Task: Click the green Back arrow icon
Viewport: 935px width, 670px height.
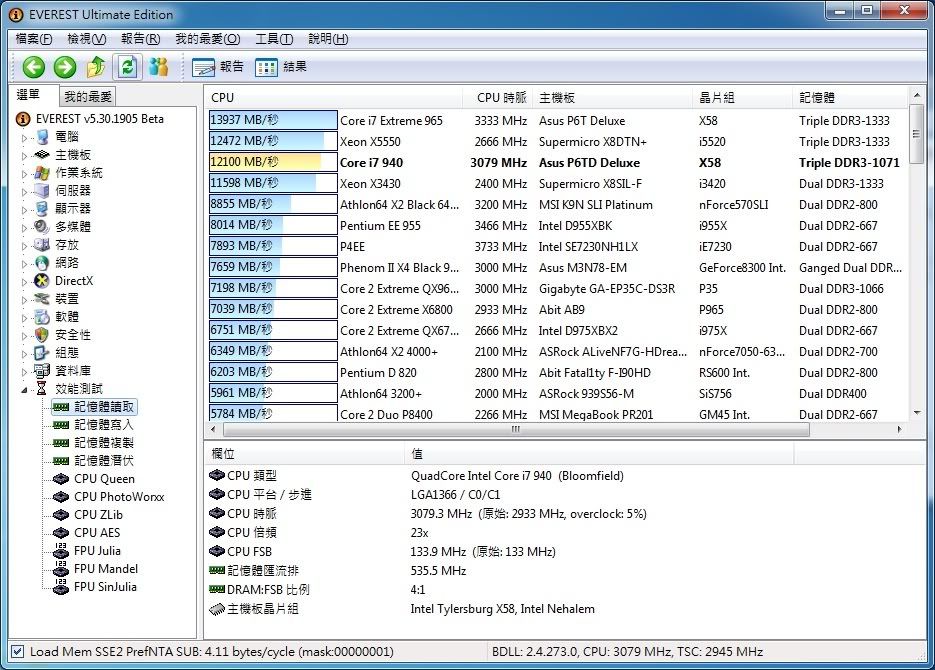Action: pos(33,67)
